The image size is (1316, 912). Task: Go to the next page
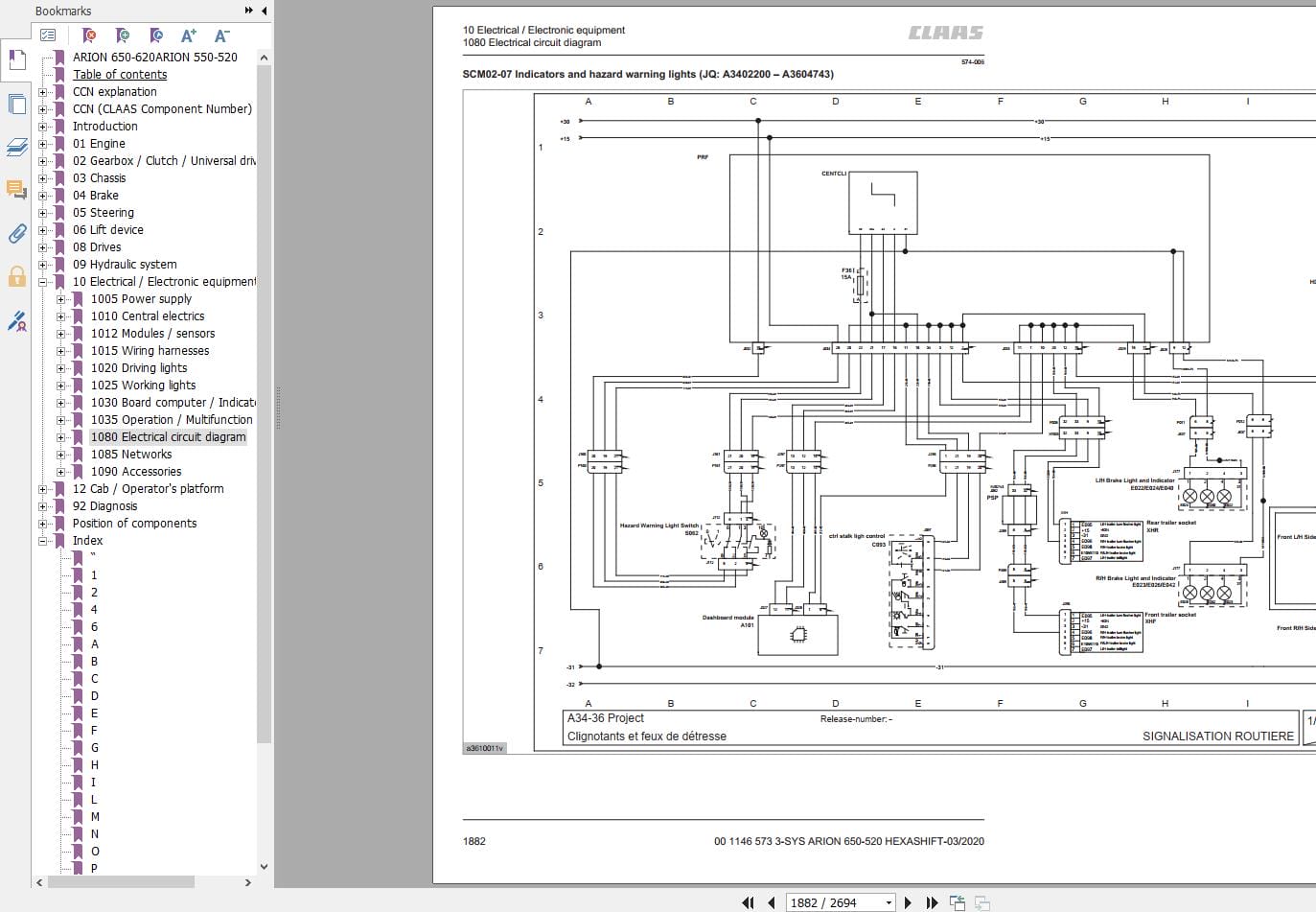click(908, 902)
